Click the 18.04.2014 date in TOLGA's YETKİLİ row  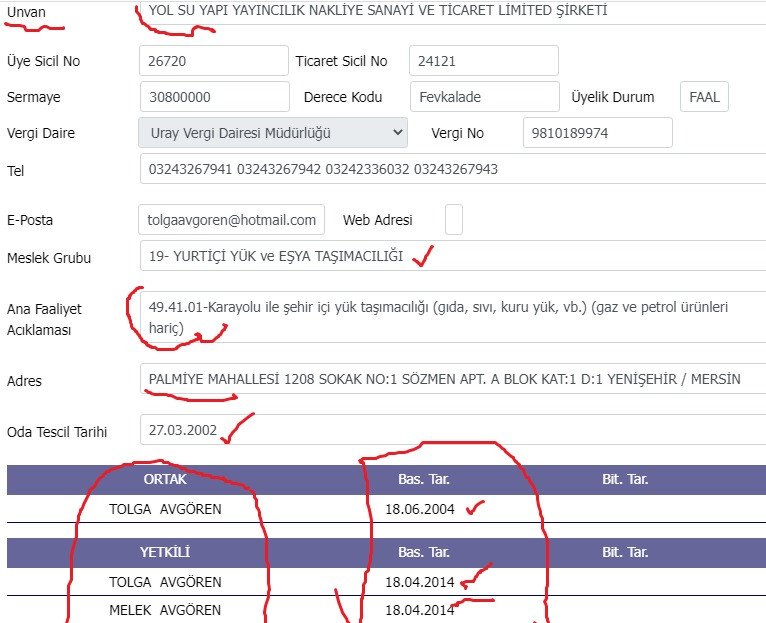420,582
